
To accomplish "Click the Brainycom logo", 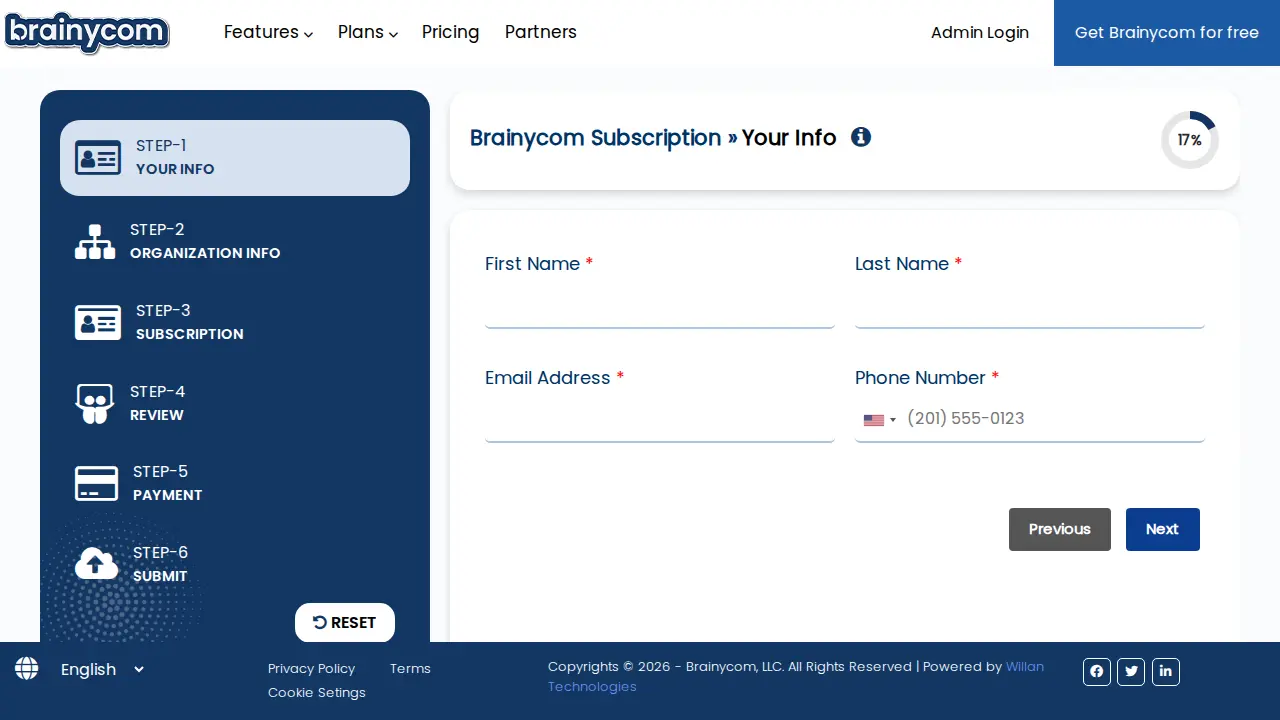I will point(87,33).
